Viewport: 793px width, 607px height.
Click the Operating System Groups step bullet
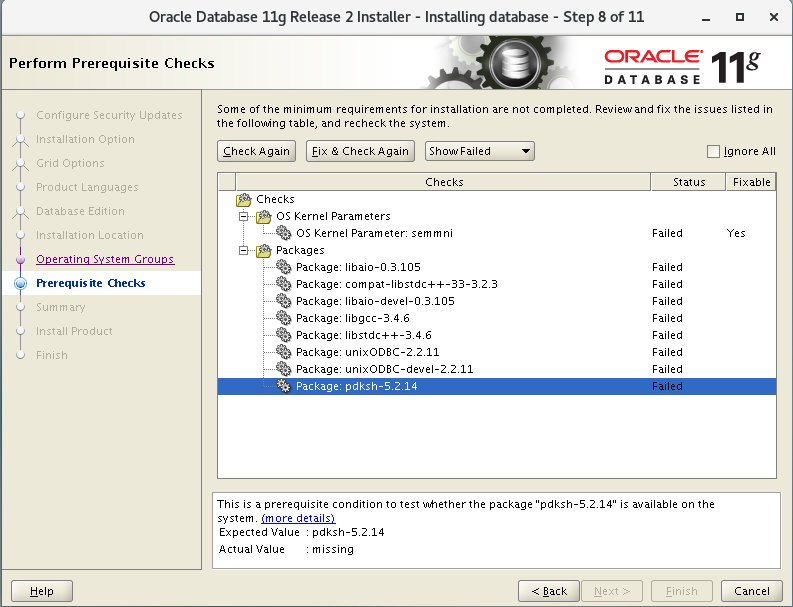coord(20,259)
